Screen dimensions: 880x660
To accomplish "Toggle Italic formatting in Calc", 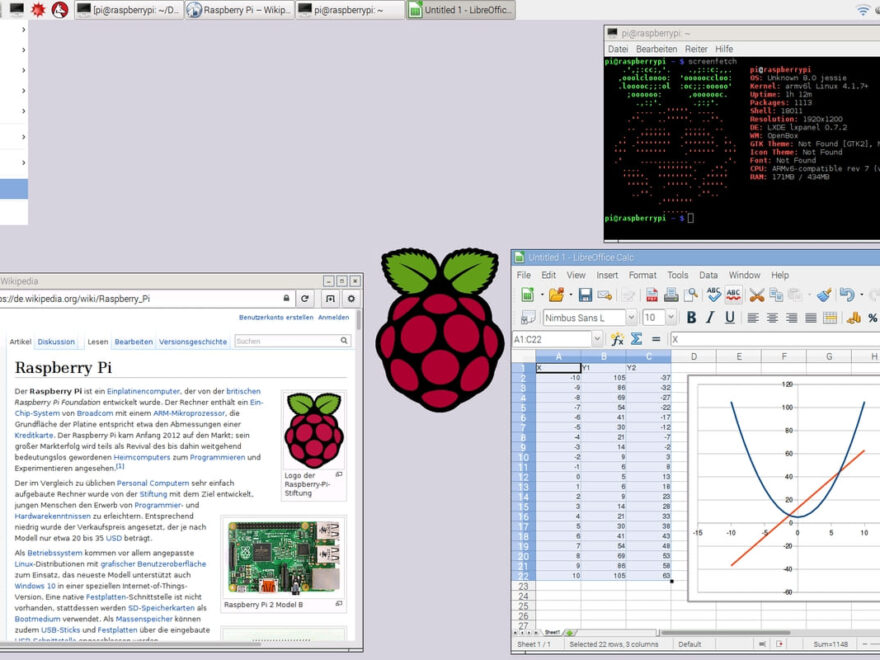I will pyautogui.click(x=711, y=318).
